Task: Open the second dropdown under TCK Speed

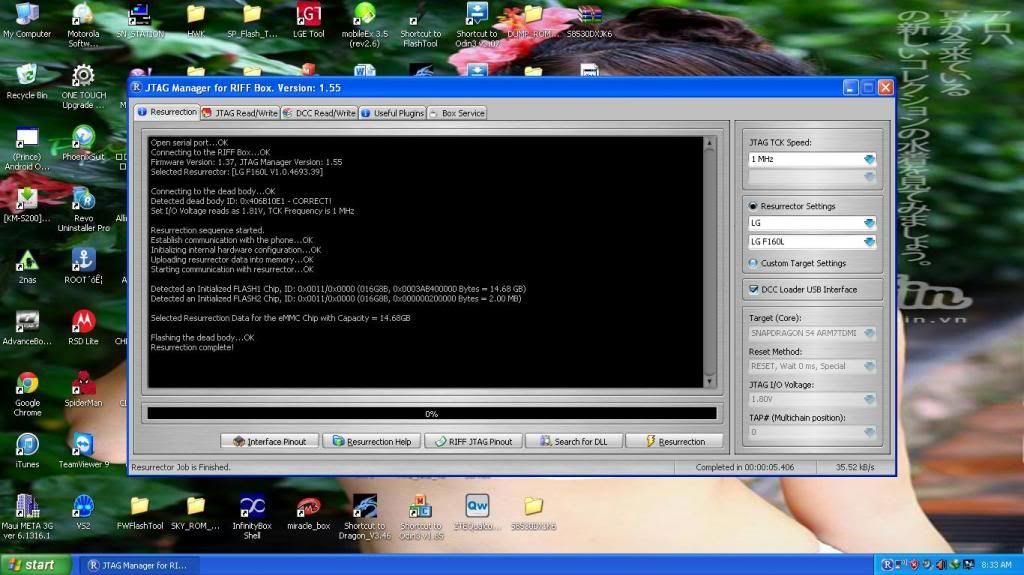Action: pyautogui.click(x=869, y=176)
